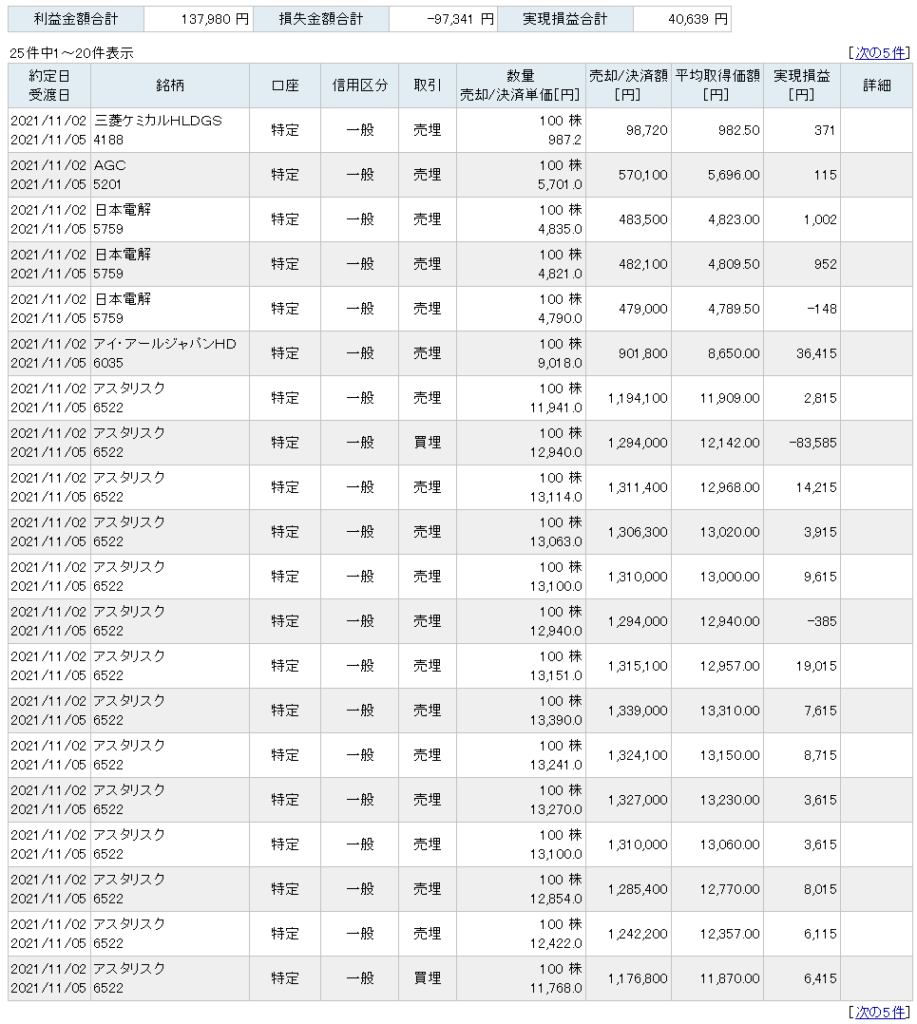Click realized profit 1,002
Screen dimensions: 917x1024
click(820, 219)
